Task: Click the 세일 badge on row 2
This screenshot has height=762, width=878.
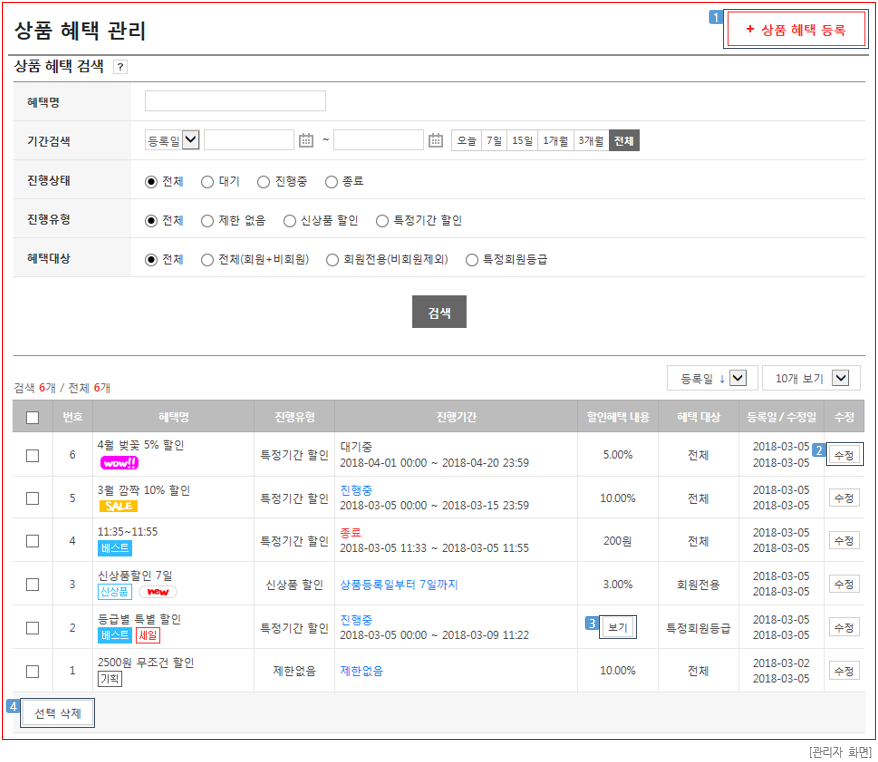Action: pos(148,635)
